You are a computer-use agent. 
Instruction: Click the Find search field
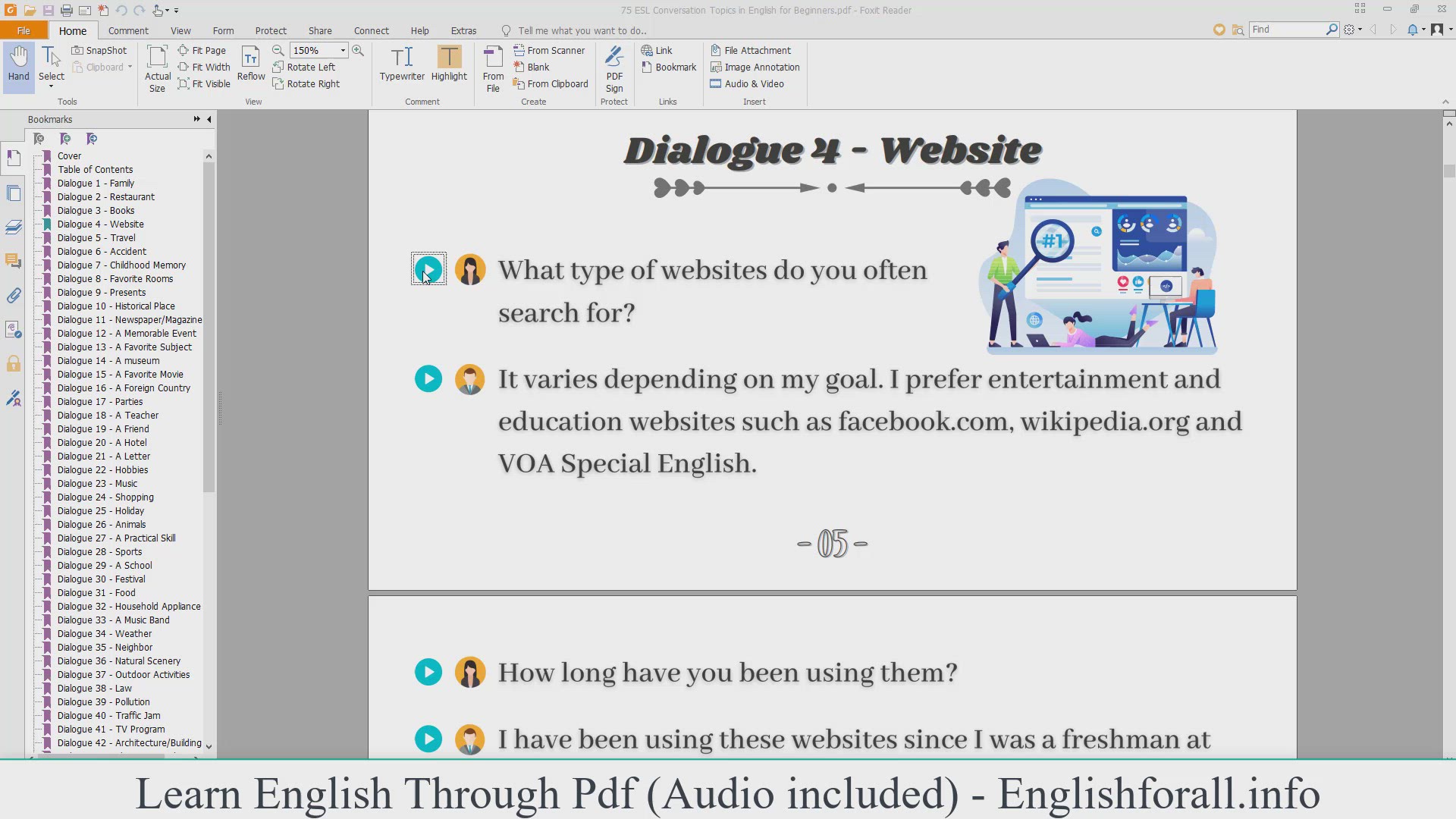pyautogui.click(x=1287, y=29)
